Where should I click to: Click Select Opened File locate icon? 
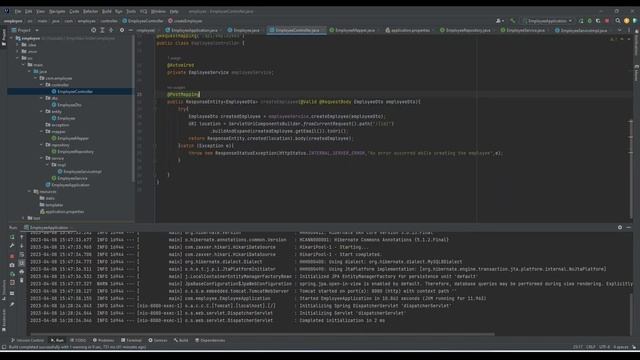[93, 30]
